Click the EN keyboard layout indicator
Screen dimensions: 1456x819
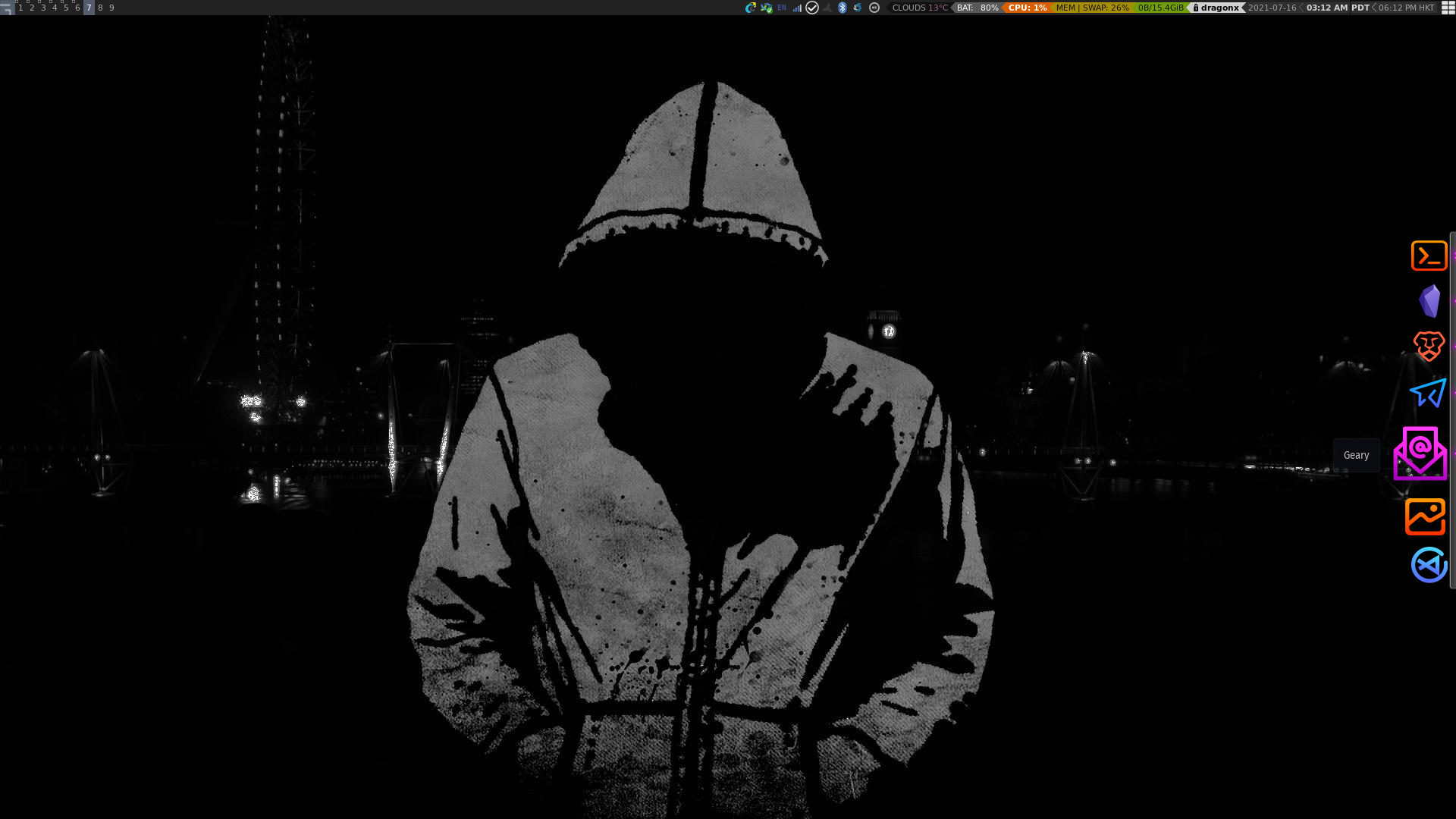pos(782,8)
